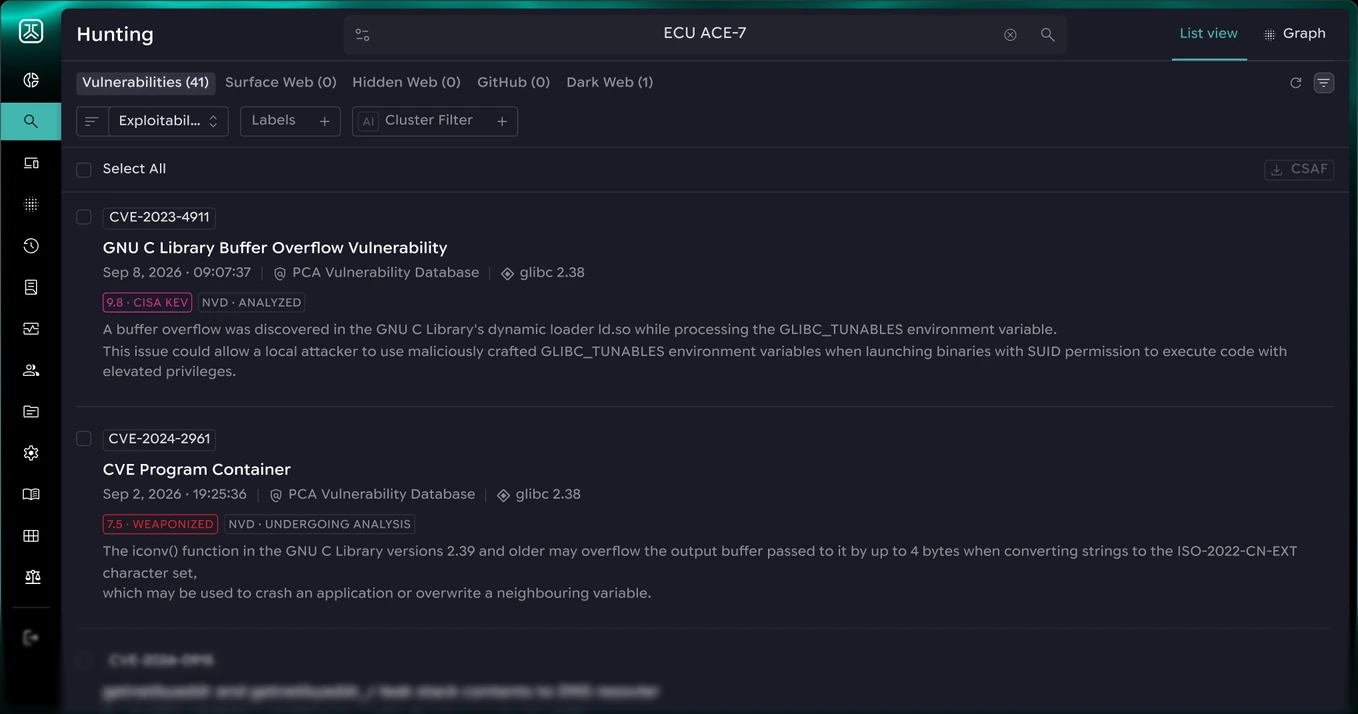Click PCA Vulnerability Database source of CVE-2023-4911
The width and height of the screenshot is (1358, 714).
(377, 273)
